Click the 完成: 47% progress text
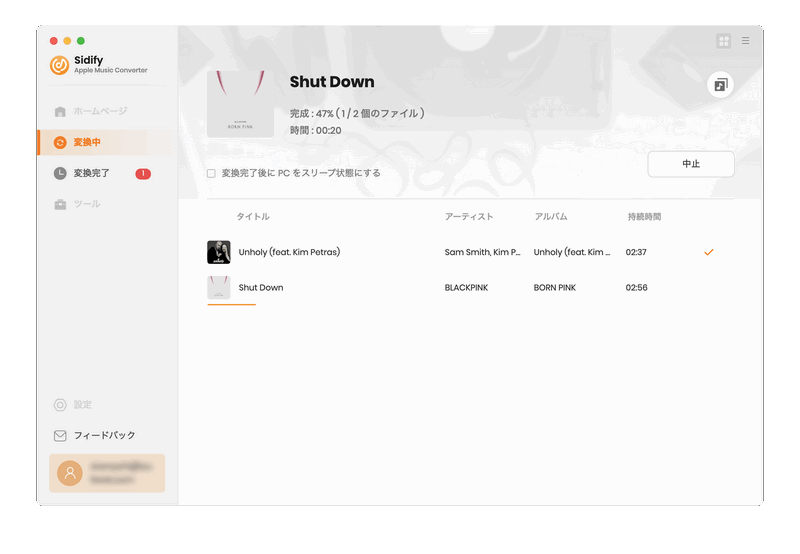 (357, 113)
